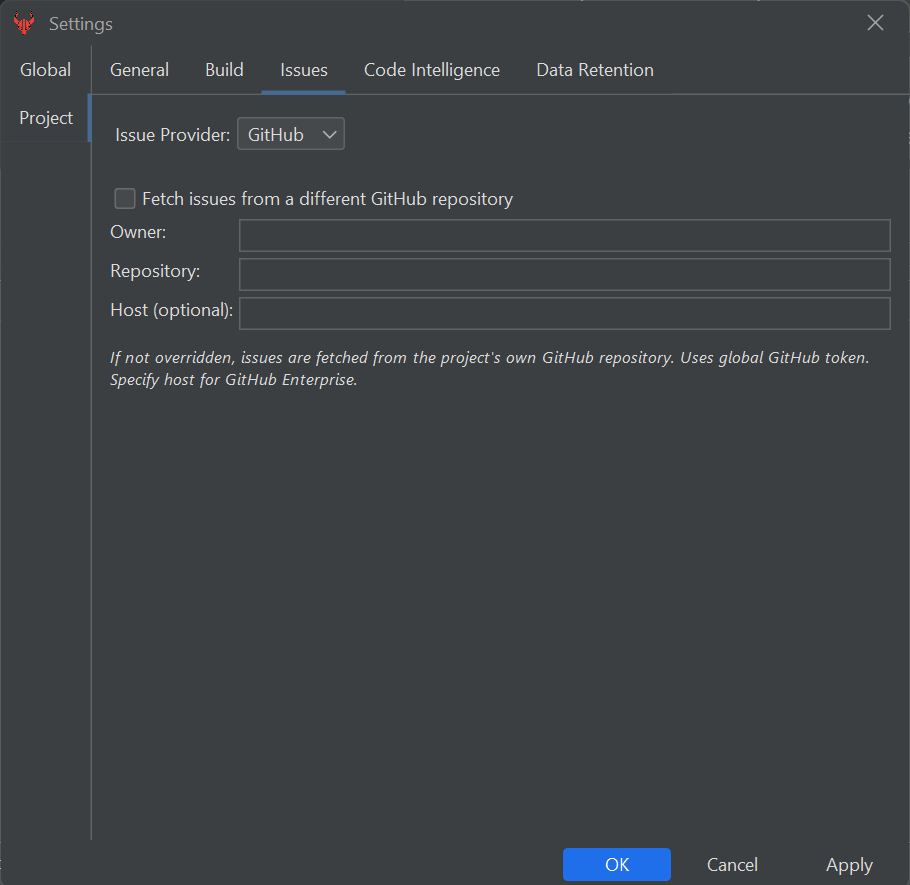Viewport: 910px width, 885px height.
Task: Open the Issue Provider GitHub dropdown
Action: [291, 134]
